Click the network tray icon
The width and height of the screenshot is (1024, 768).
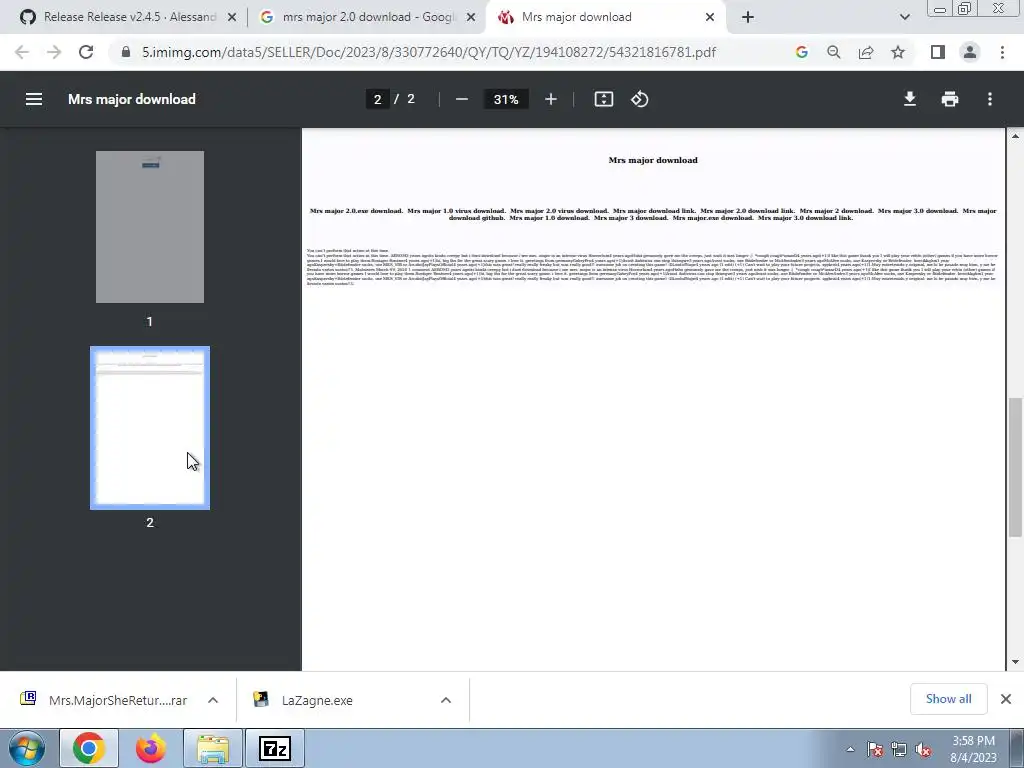899,749
